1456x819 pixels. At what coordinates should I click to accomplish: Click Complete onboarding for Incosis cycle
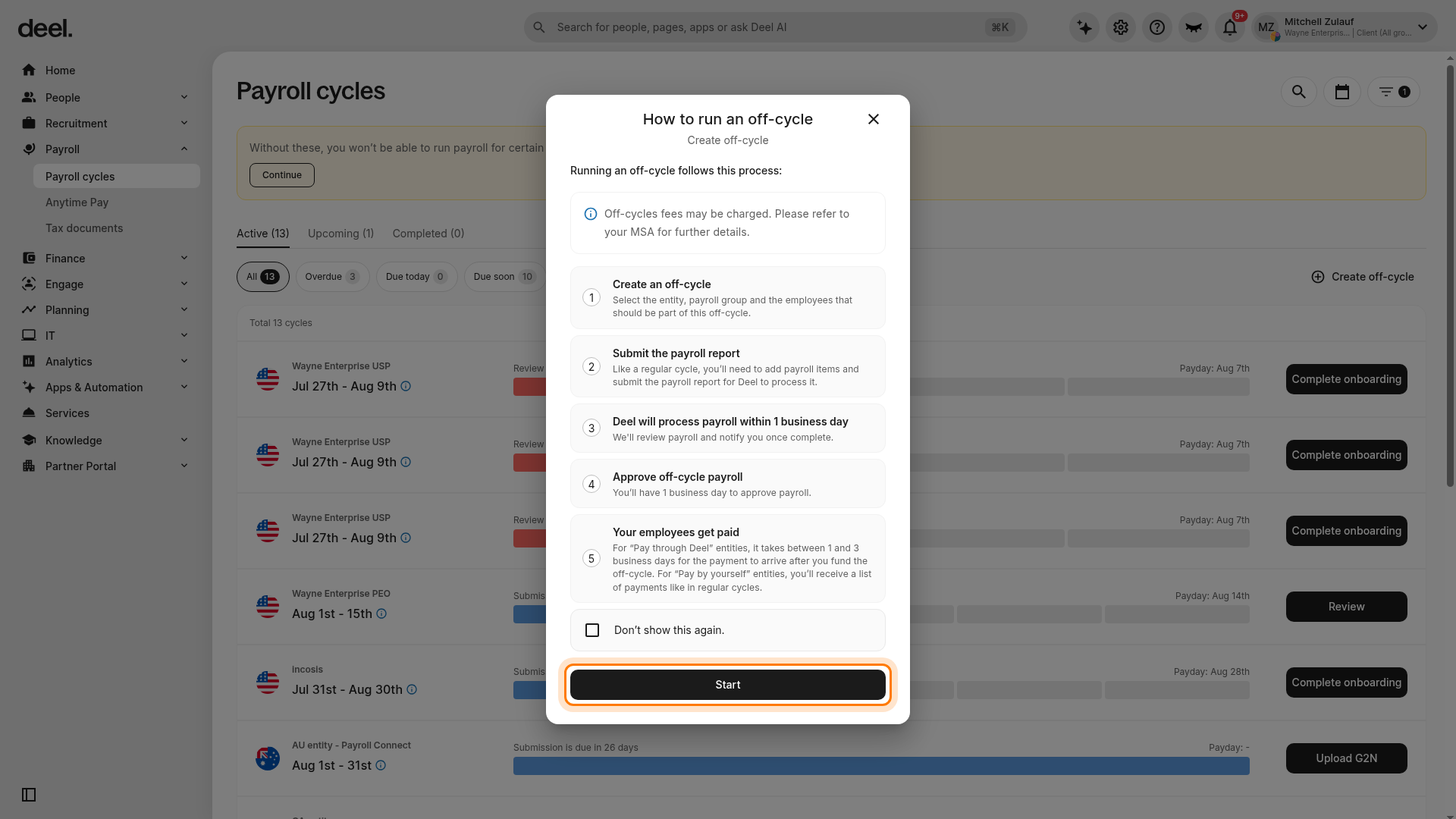[1346, 682]
